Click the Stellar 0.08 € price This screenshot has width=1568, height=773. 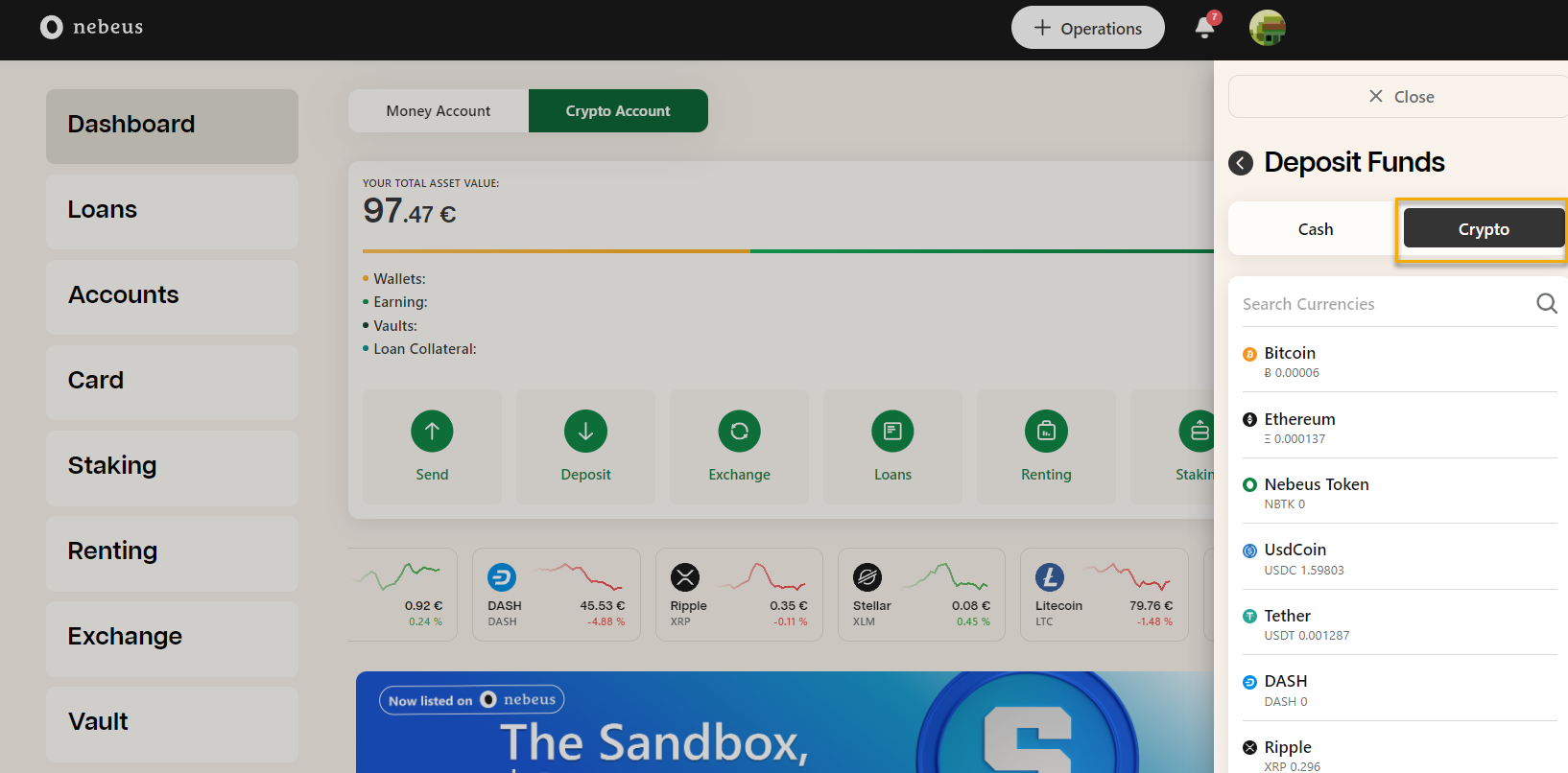(x=971, y=606)
